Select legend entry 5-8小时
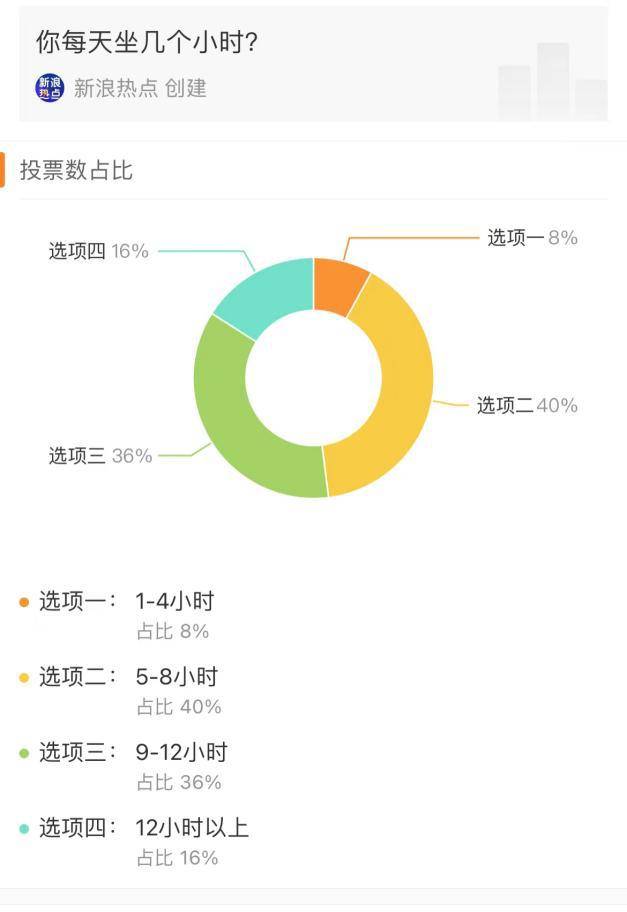Image resolution: width=627 pixels, height=912 pixels. tap(177, 677)
